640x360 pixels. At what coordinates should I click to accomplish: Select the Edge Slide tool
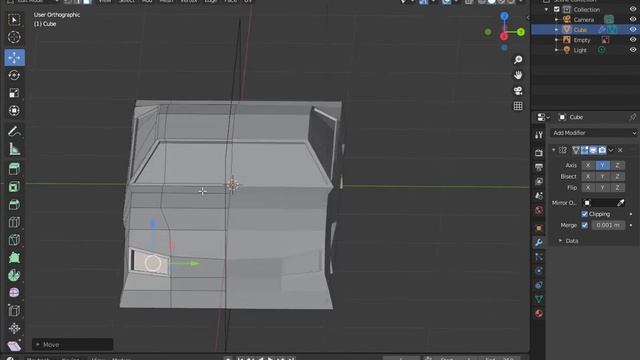click(x=14, y=311)
